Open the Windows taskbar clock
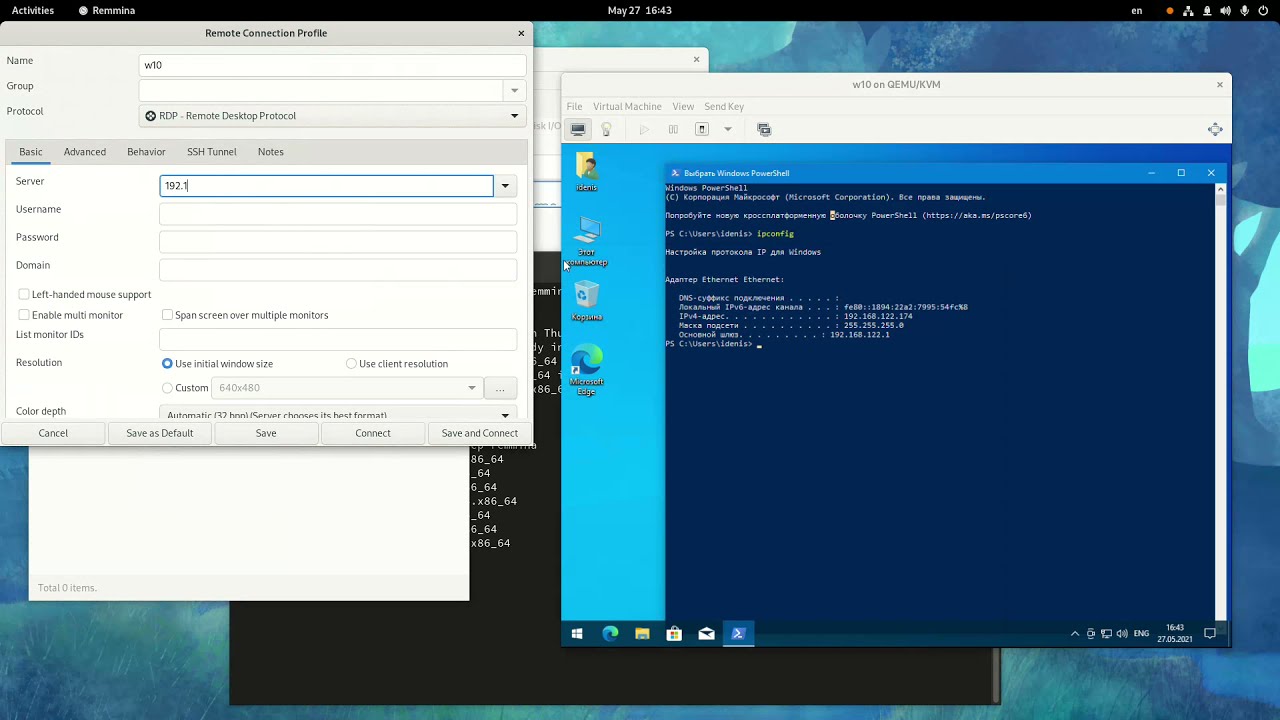This screenshot has width=1280, height=720. [x=1175, y=634]
